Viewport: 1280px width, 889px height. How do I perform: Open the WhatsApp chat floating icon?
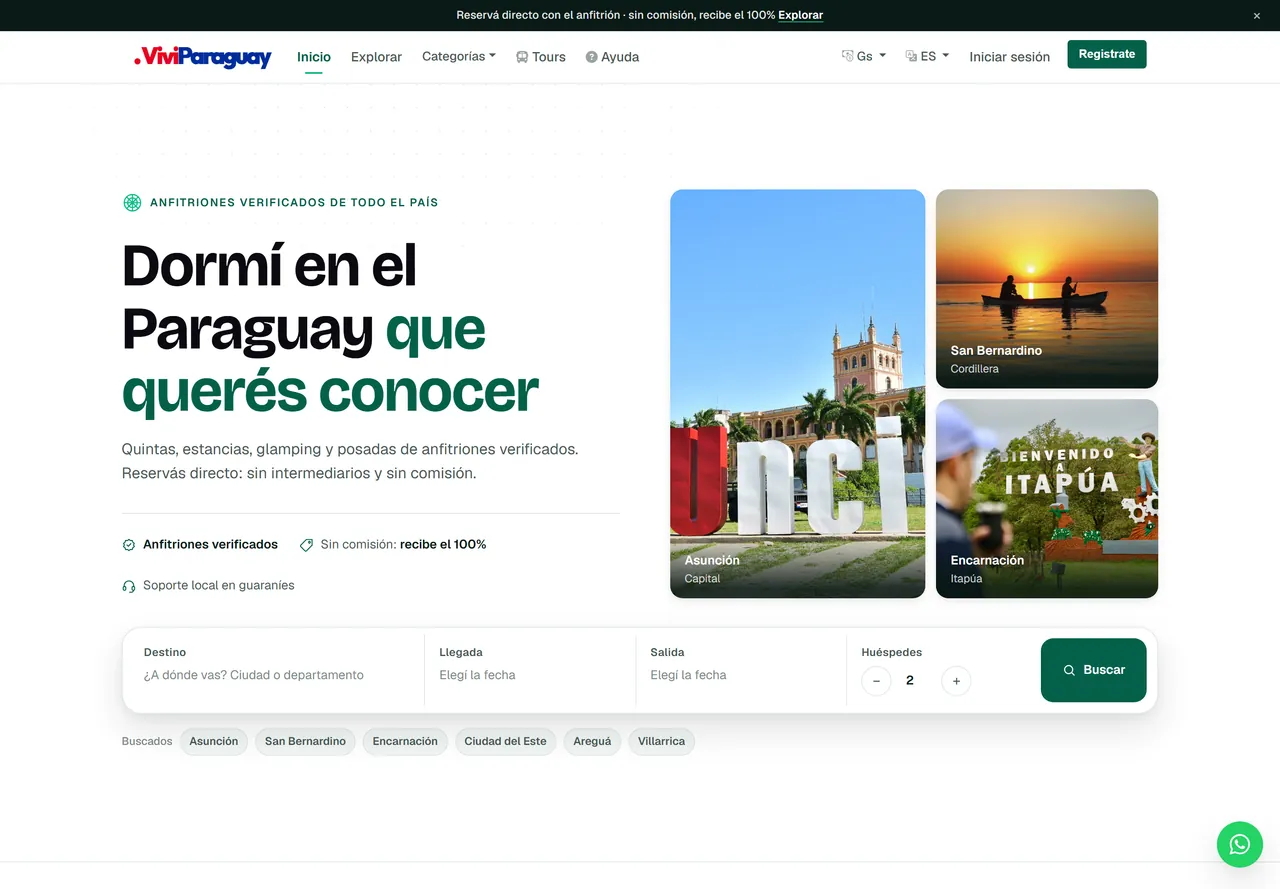point(1240,844)
